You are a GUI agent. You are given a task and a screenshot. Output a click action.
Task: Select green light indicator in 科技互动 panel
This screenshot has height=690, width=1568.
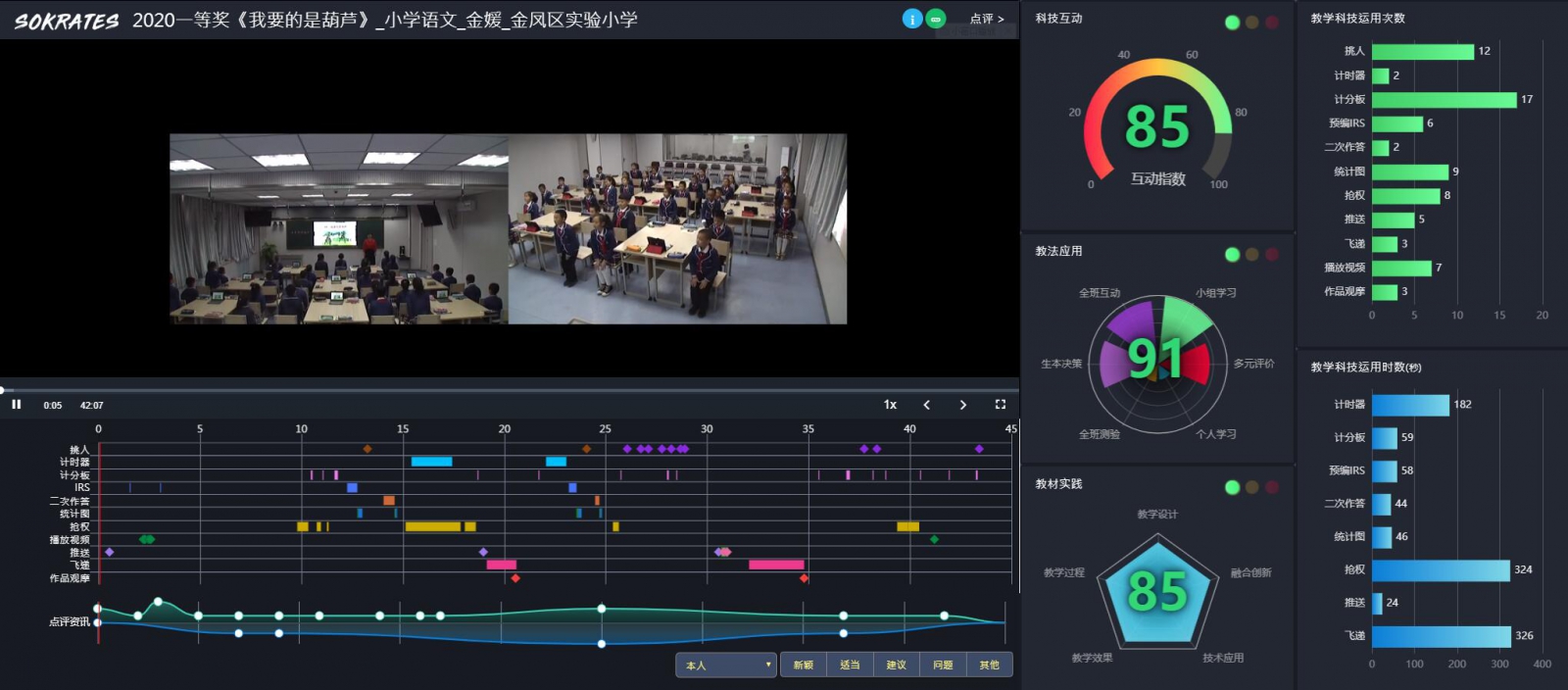(x=1232, y=23)
